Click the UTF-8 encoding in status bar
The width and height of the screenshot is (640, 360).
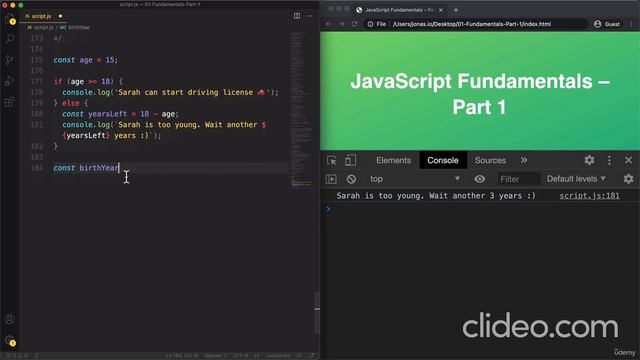pos(240,356)
